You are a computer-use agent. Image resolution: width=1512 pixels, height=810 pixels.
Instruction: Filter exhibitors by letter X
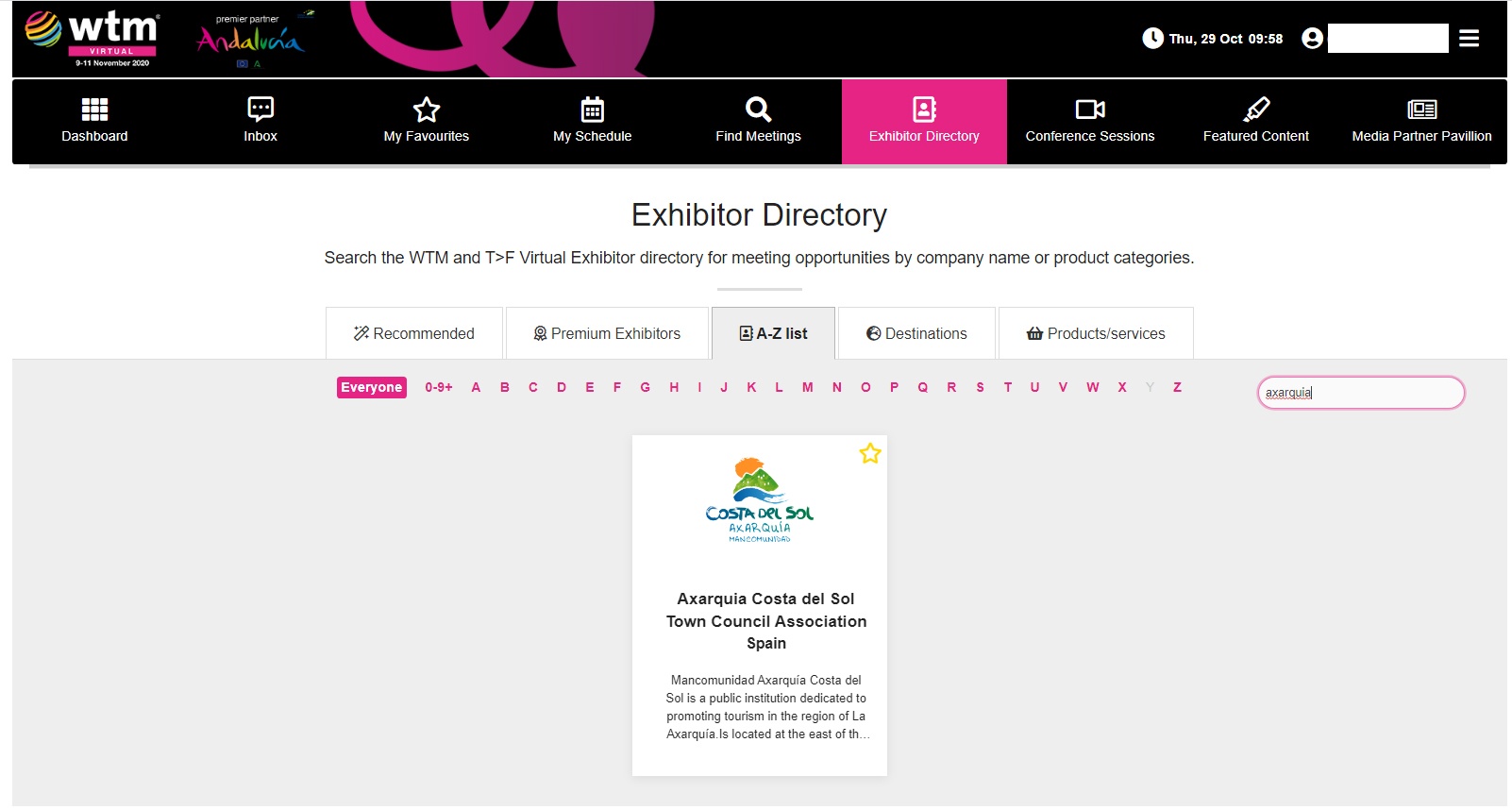click(x=1122, y=387)
